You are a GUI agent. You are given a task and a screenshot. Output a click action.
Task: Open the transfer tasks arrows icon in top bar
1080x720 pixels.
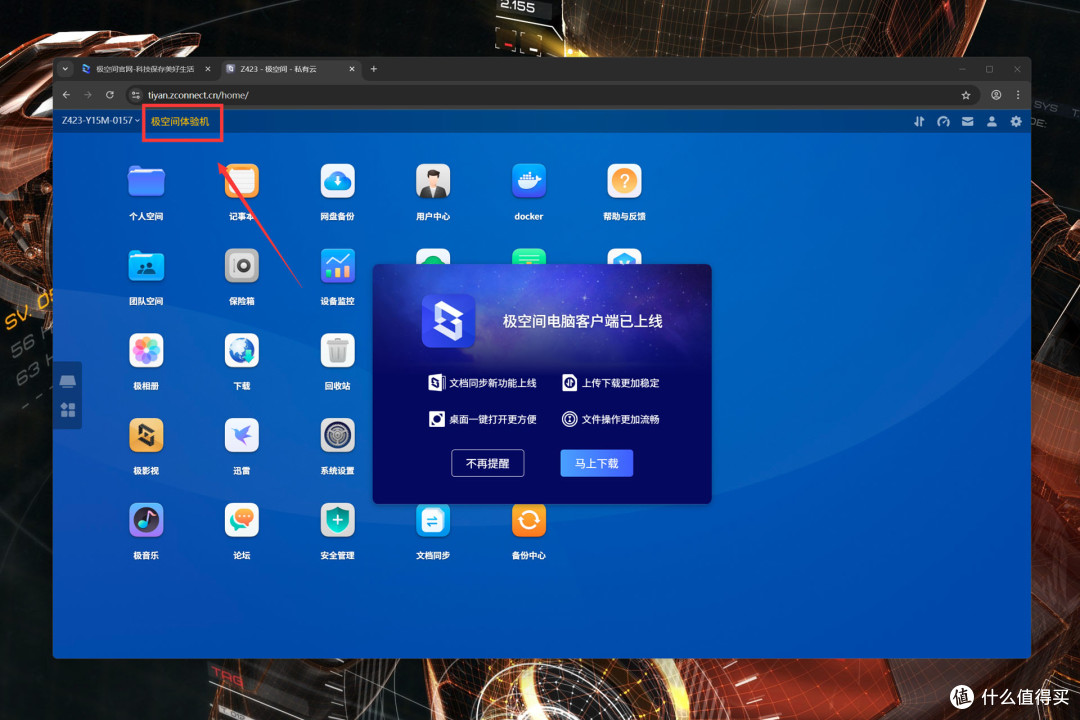coord(919,121)
